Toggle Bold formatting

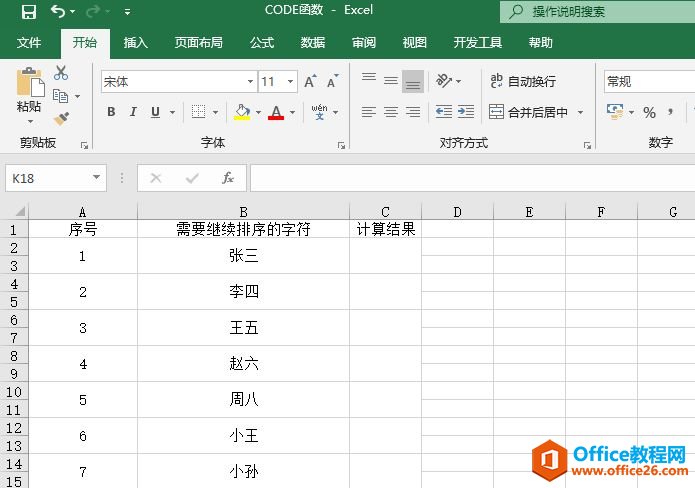click(111, 112)
